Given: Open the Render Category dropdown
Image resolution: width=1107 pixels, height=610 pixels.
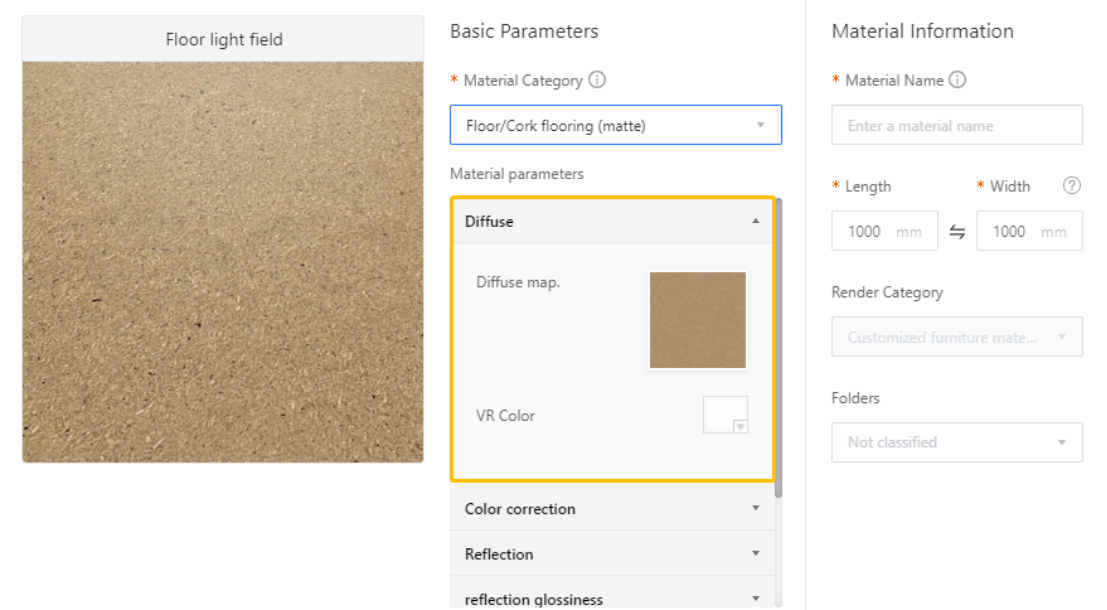Looking at the screenshot, I should click(956, 338).
